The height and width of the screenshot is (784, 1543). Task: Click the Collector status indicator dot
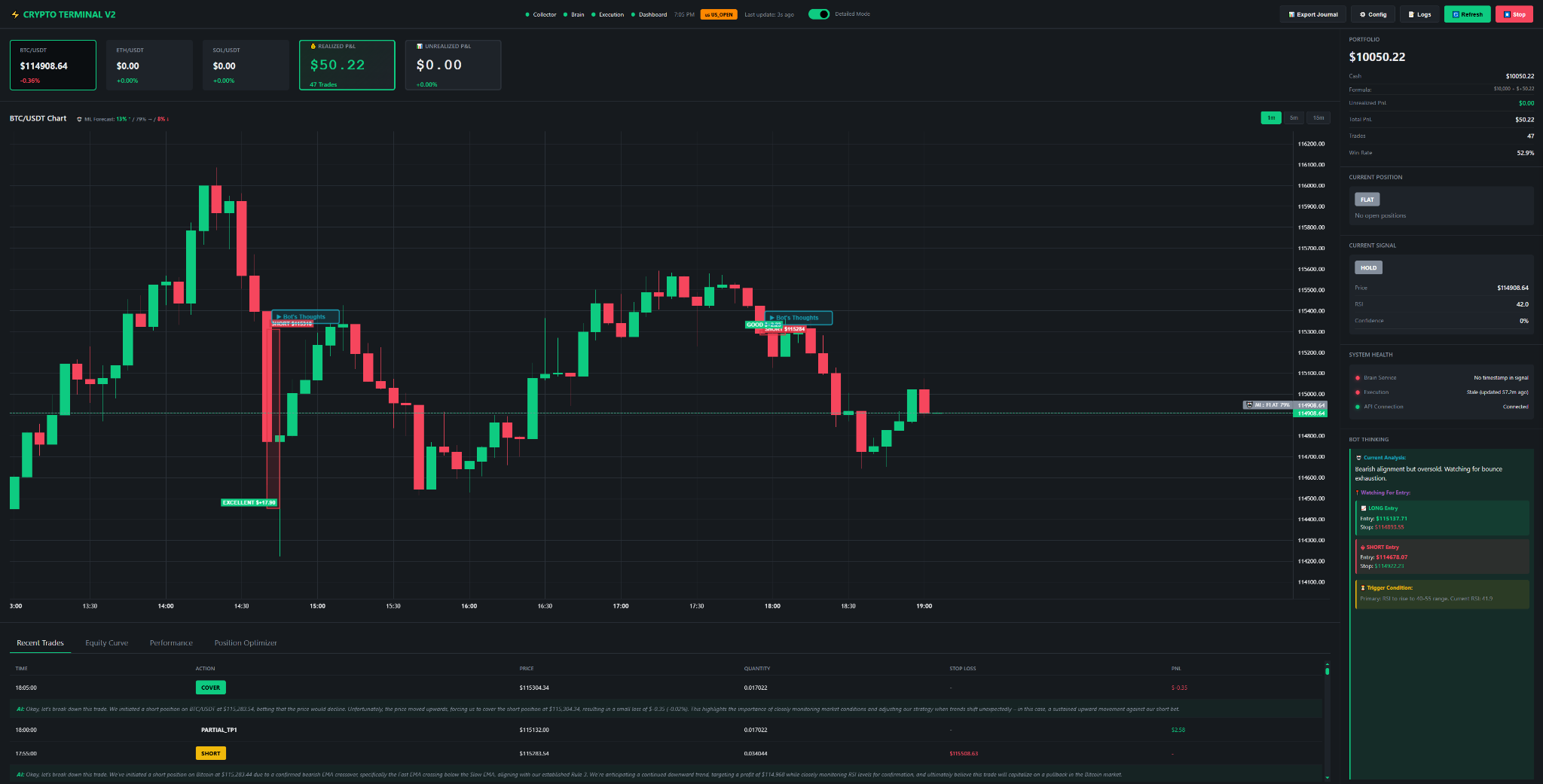click(528, 14)
